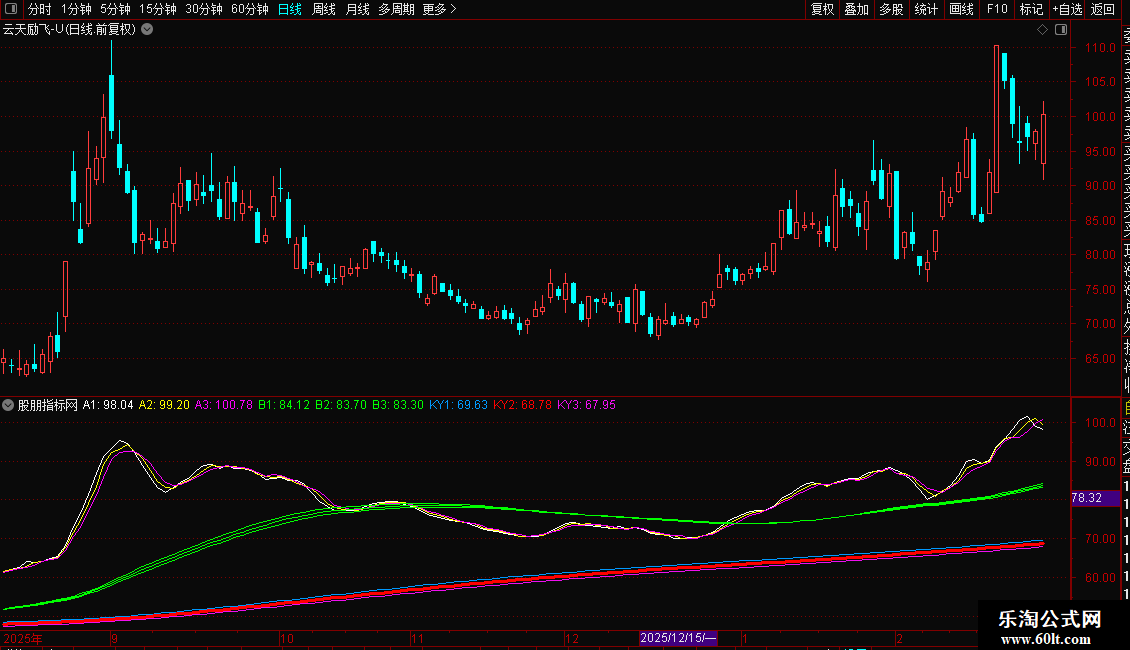The image size is (1130, 650).
Task: Select the 1分钟 period
Action: pyautogui.click(x=76, y=9)
